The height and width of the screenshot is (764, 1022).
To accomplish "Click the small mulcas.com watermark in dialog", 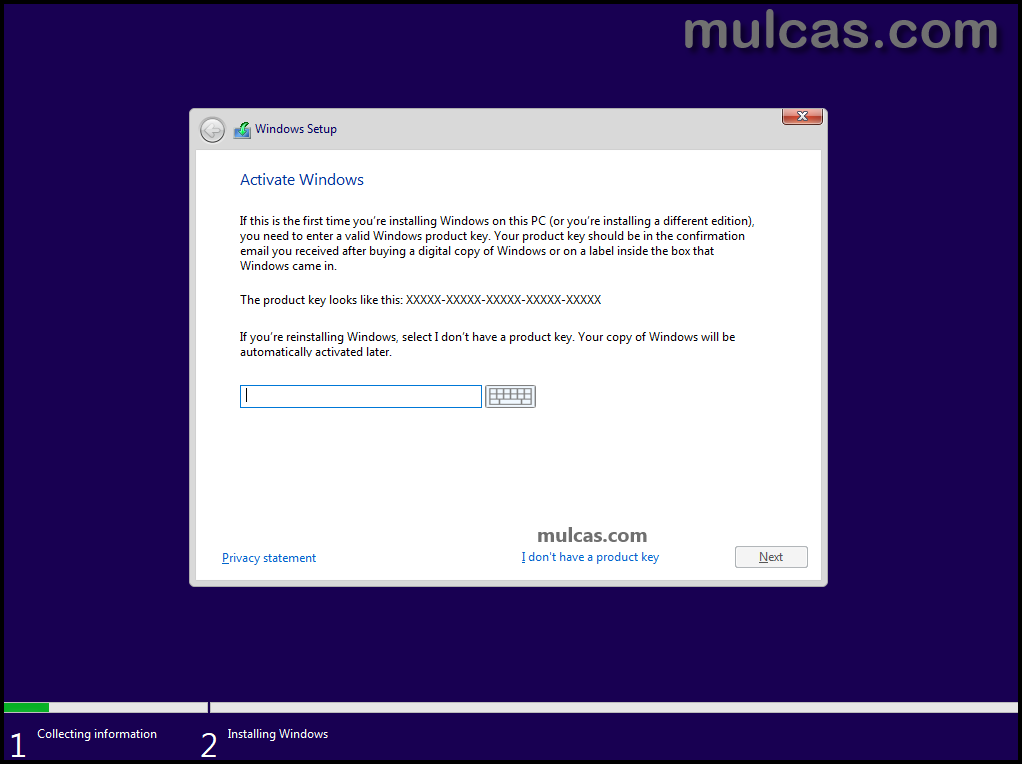I will [592, 535].
